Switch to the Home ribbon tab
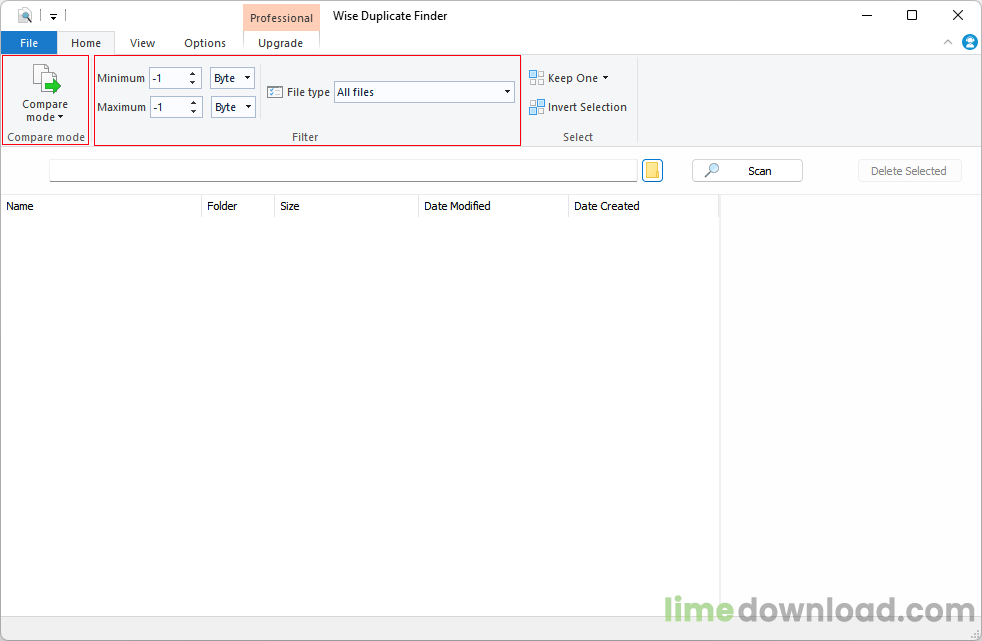 point(86,43)
